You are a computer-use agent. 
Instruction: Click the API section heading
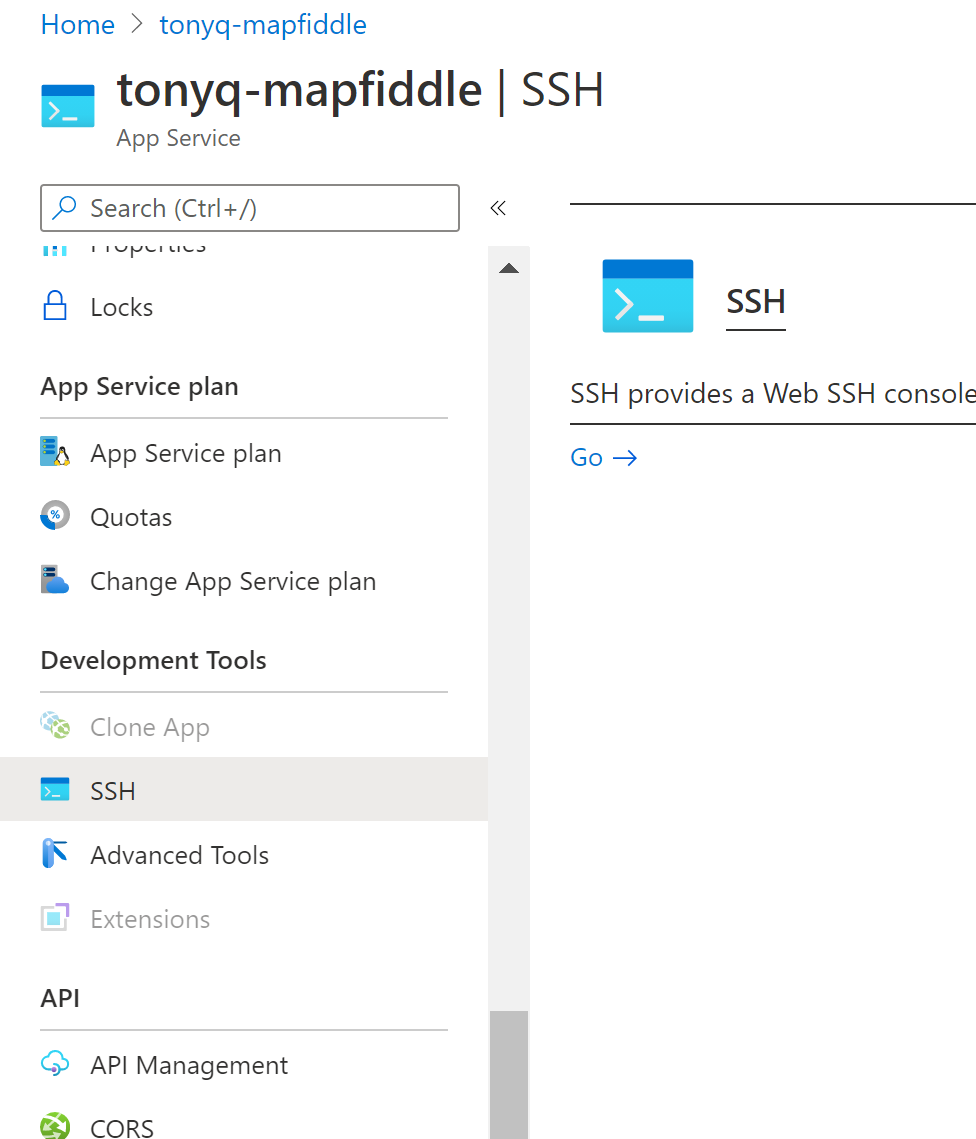pyautogui.click(x=60, y=997)
